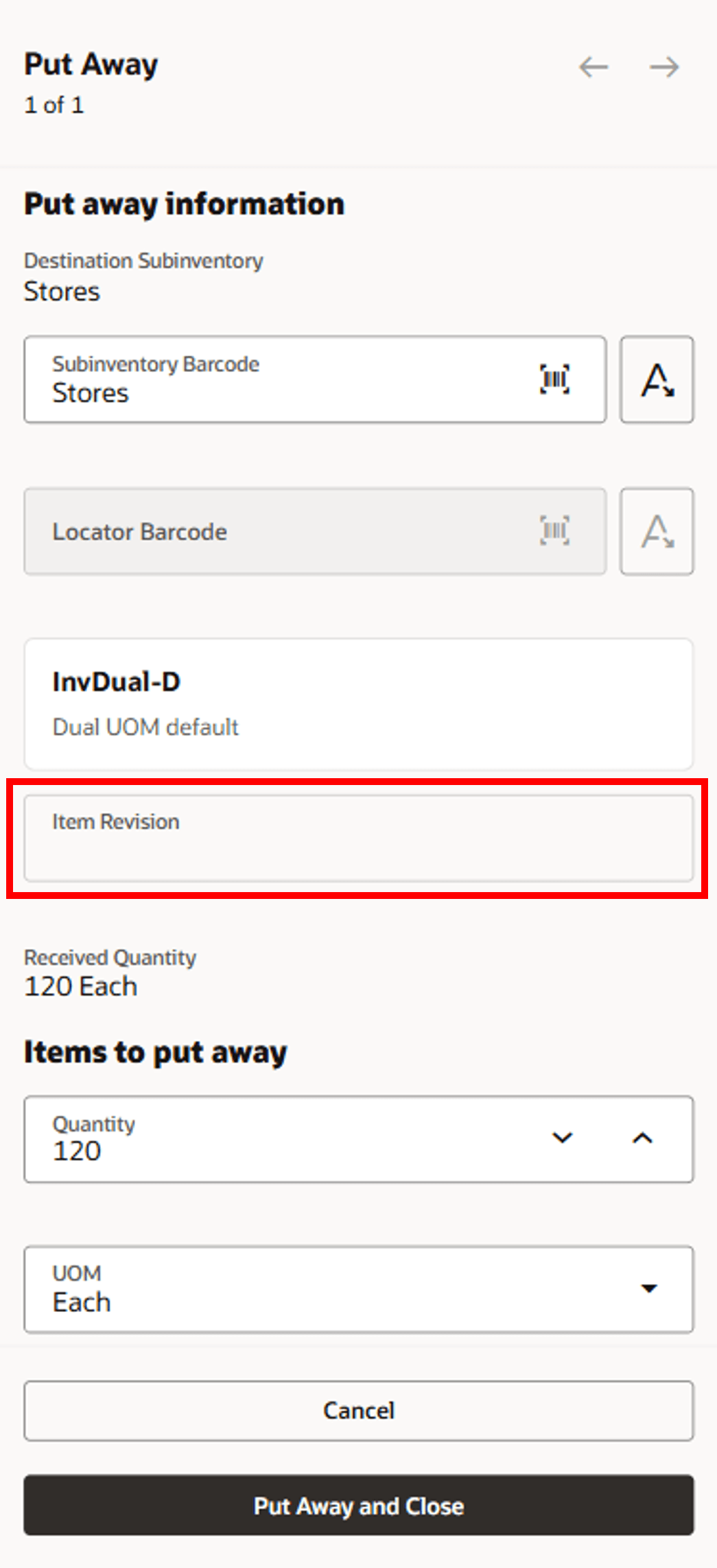The image size is (717, 1568).
Task: Tap the keyboard entry icon beside Locator field
Action: point(656,531)
